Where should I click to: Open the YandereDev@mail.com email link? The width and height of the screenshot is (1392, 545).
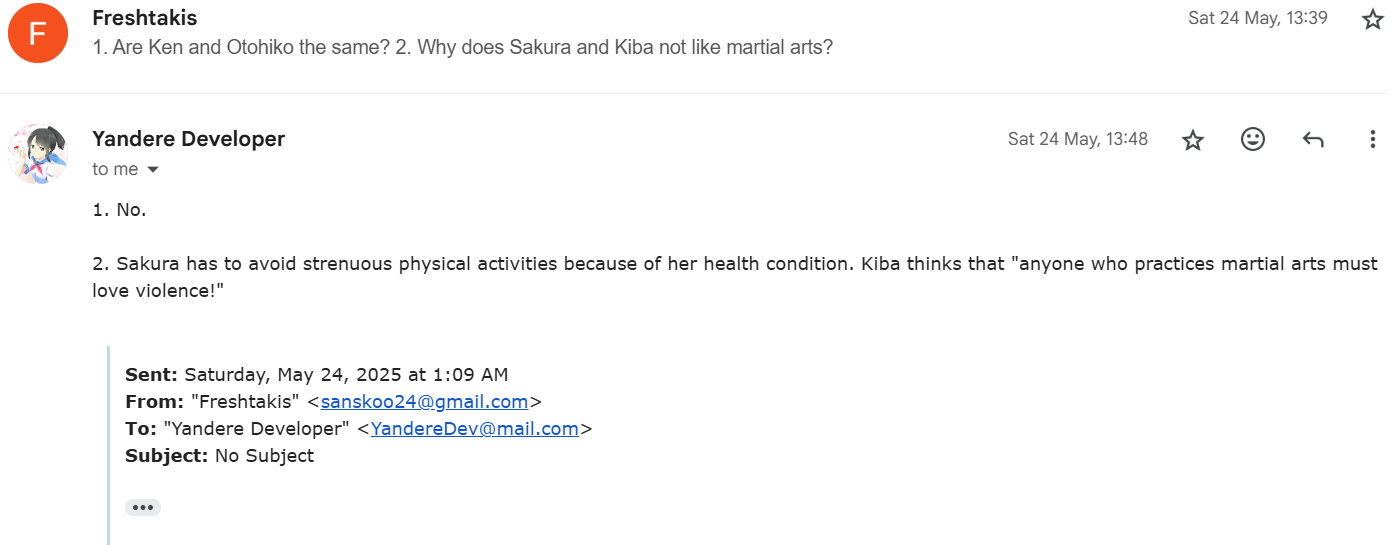474,429
